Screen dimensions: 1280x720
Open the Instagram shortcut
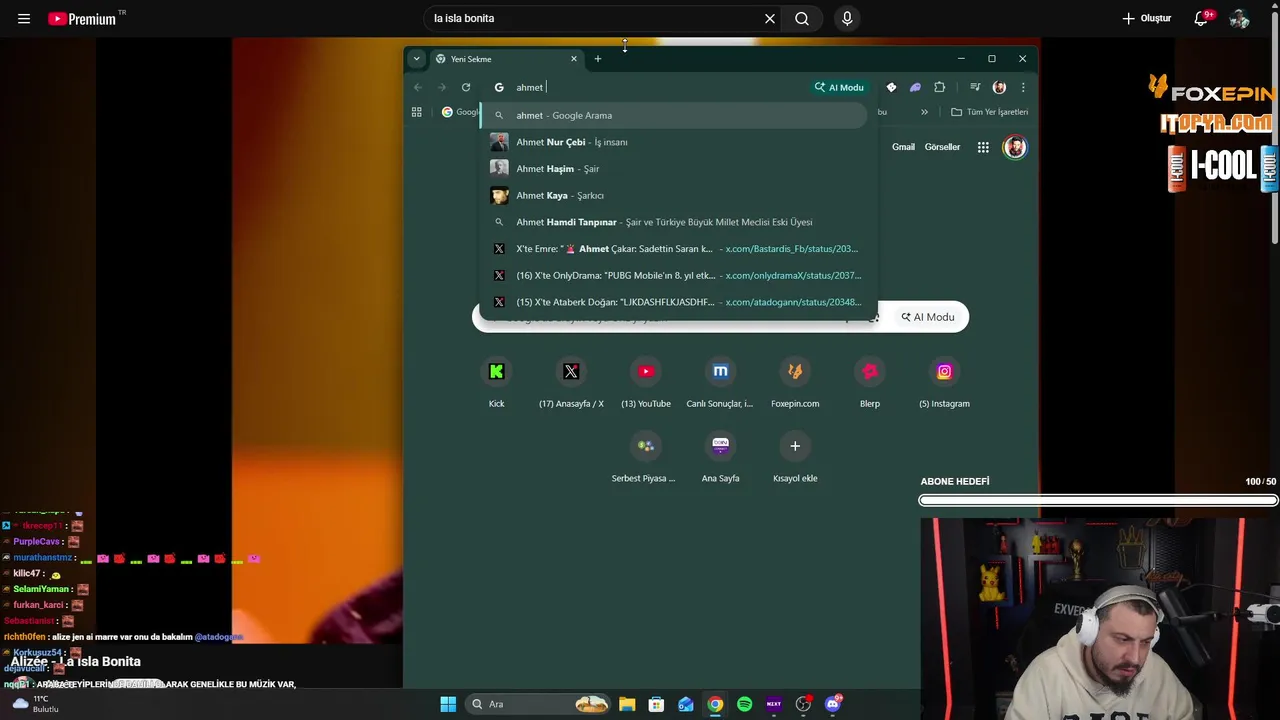(944, 383)
